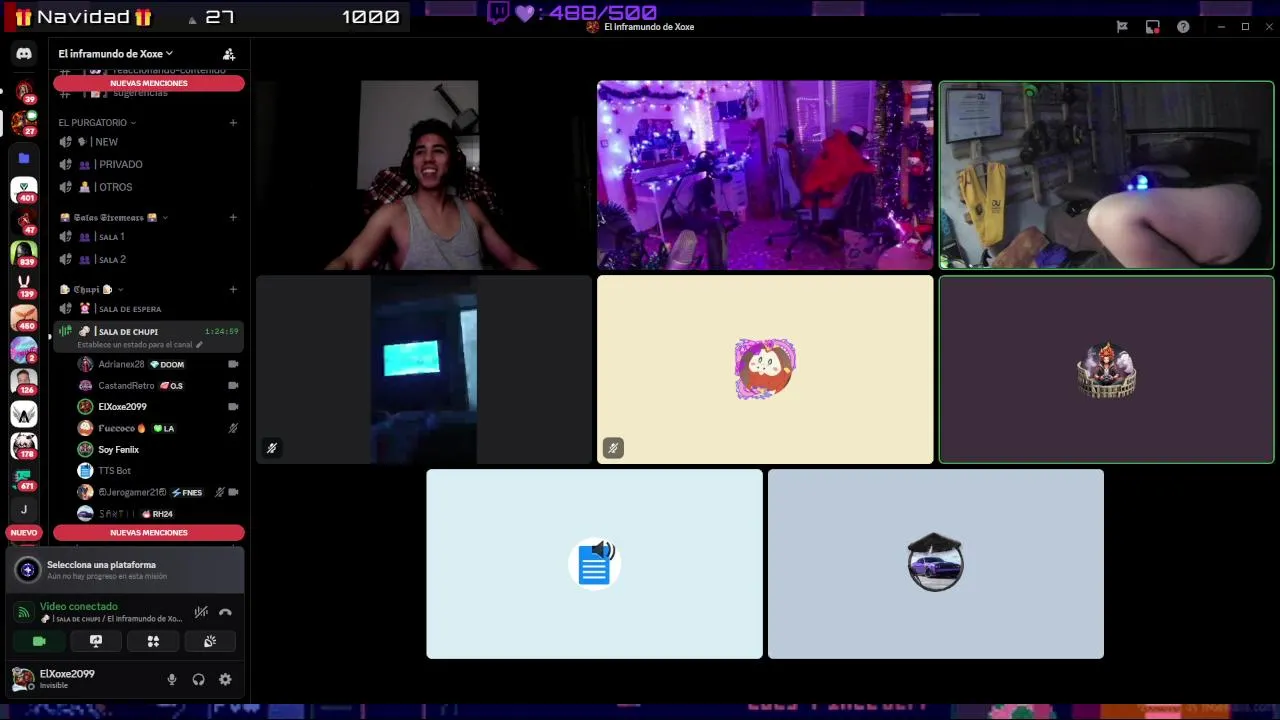Add channel to Chupi category with plus

[x=233, y=289]
